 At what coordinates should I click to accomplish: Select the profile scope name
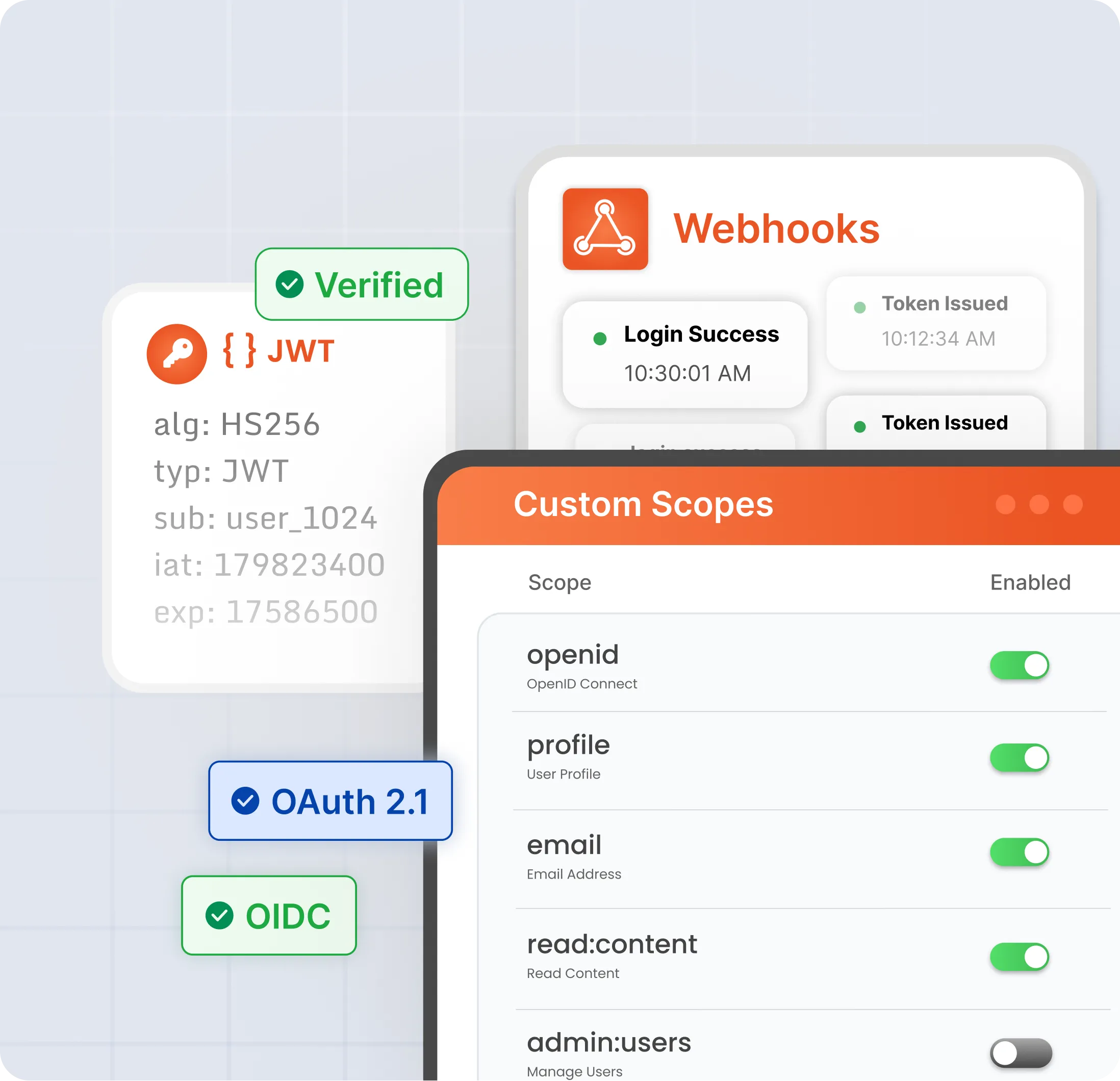click(569, 746)
